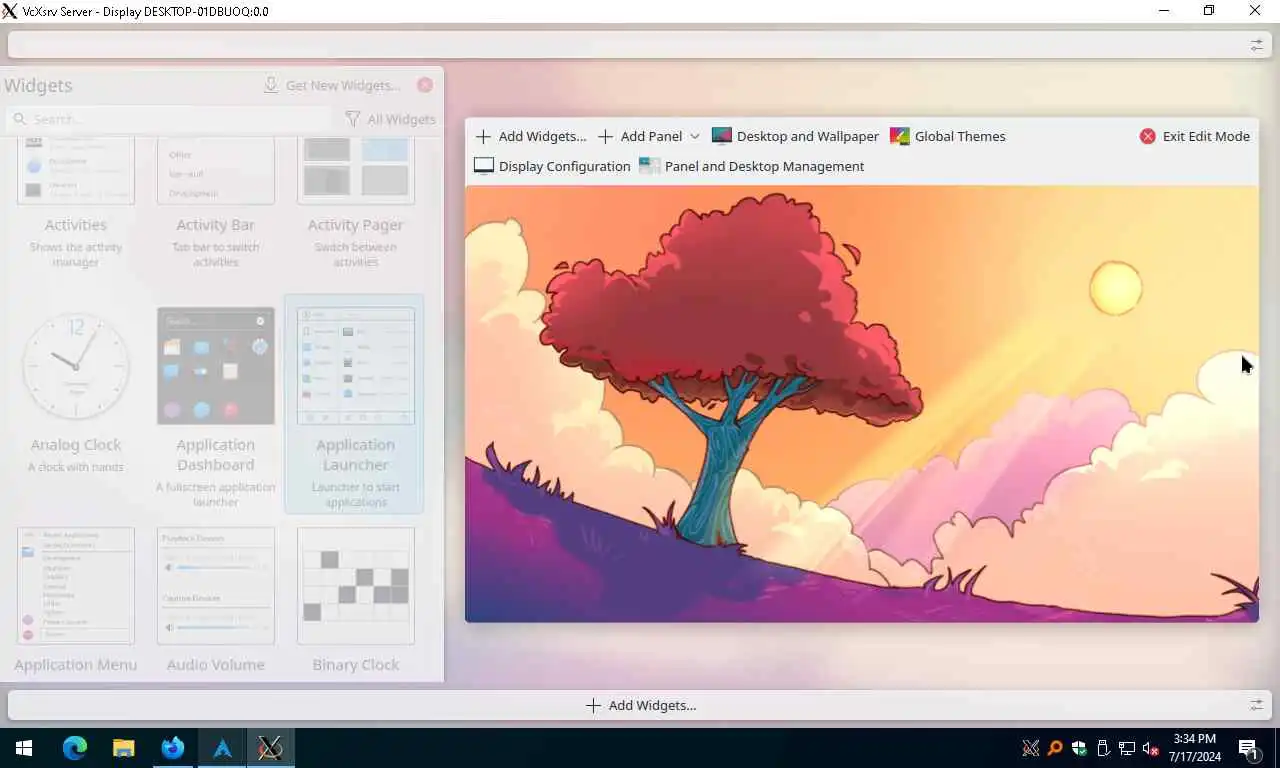Open File Explorer from taskbar
Screen dimensions: 1280x768
pos(123,748)
